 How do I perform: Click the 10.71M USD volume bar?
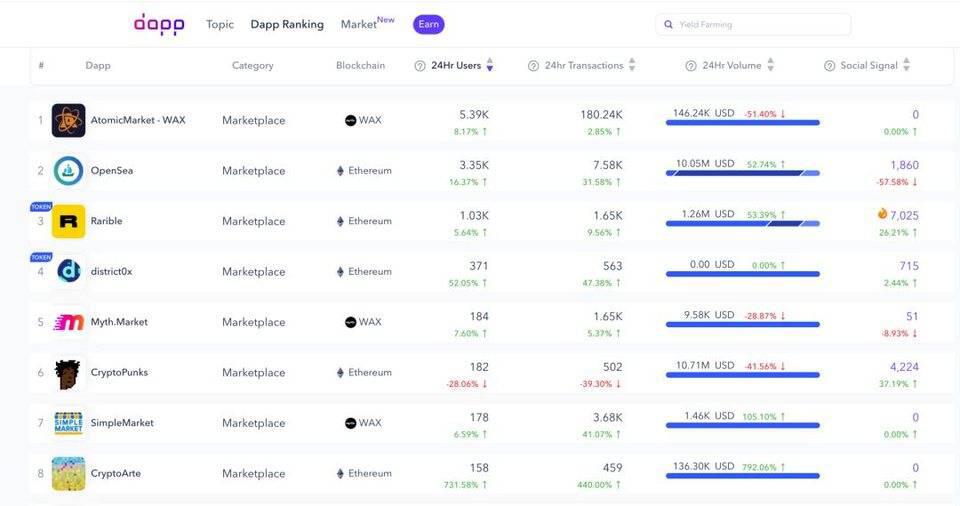pos(743,375)
